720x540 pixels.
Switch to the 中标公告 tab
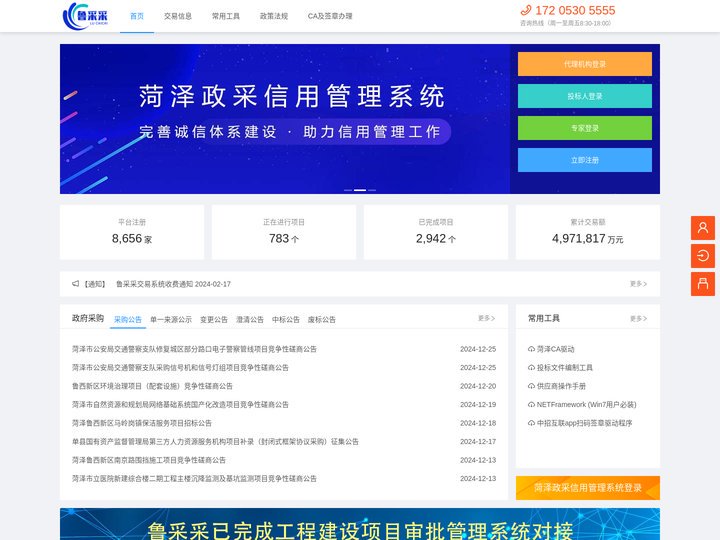pos(286,320)
